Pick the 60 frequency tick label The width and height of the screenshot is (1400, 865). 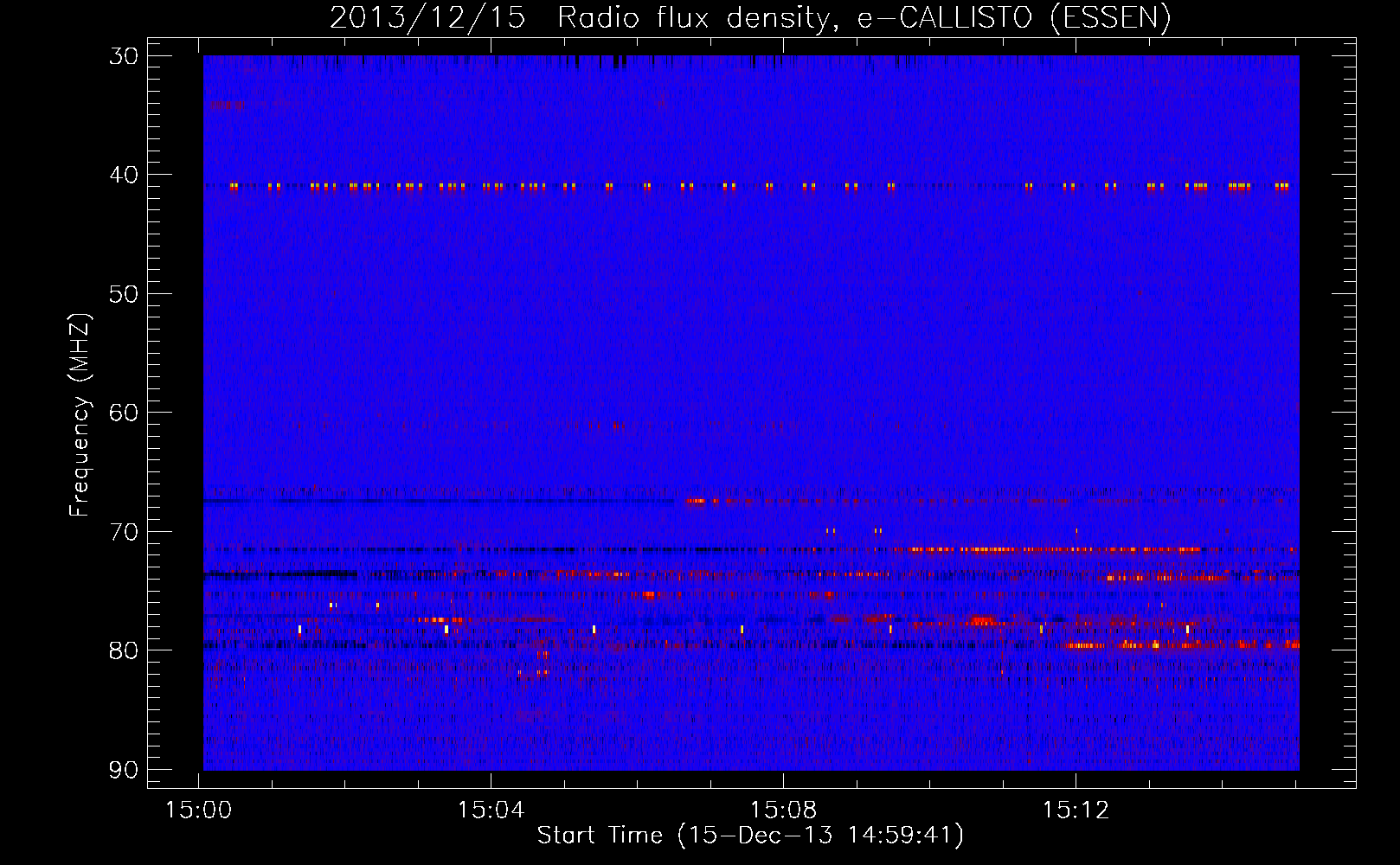click(x=124, y=413)
